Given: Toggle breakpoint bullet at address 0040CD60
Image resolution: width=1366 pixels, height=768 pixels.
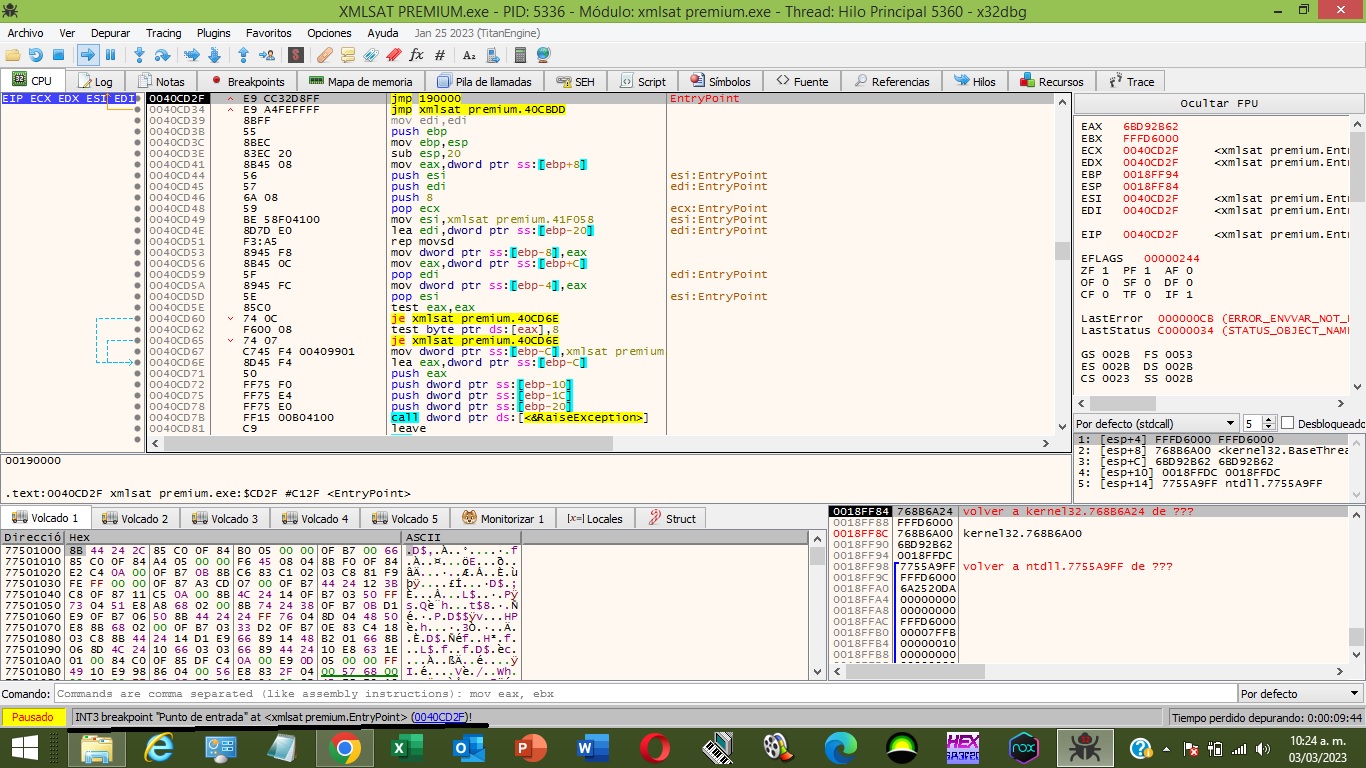Looking at the screenshot, I should coord(138,318).
